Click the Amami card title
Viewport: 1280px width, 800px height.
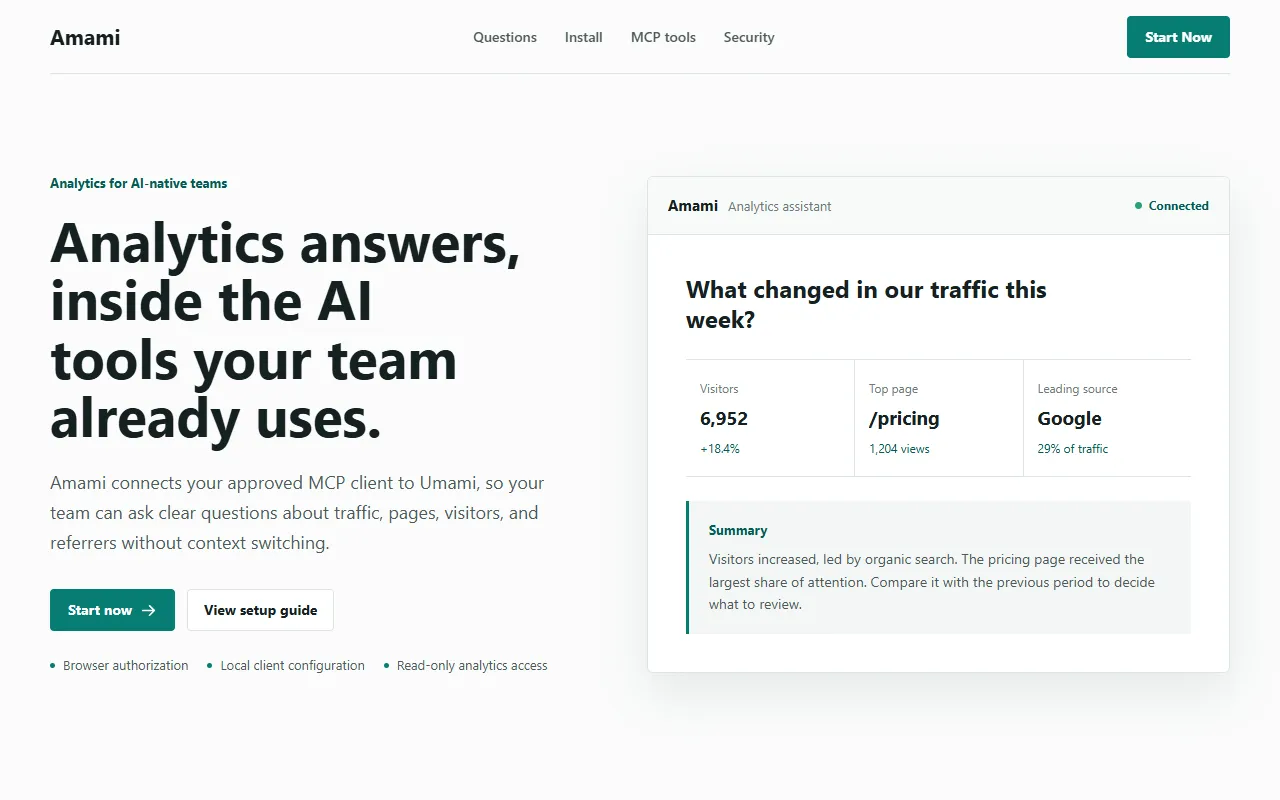(x=693, y=206)
